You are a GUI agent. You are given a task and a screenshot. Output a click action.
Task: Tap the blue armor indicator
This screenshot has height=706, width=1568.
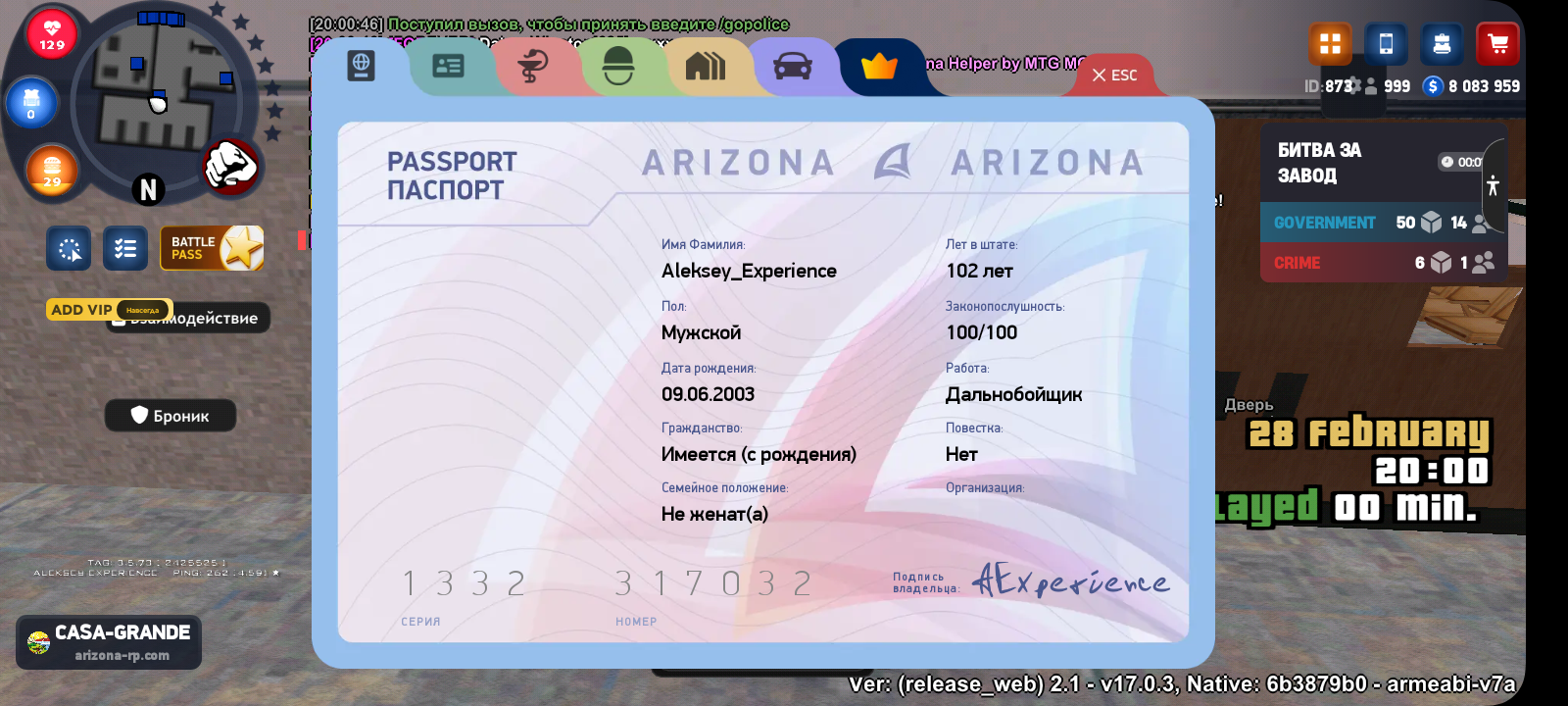pos(31,103)
